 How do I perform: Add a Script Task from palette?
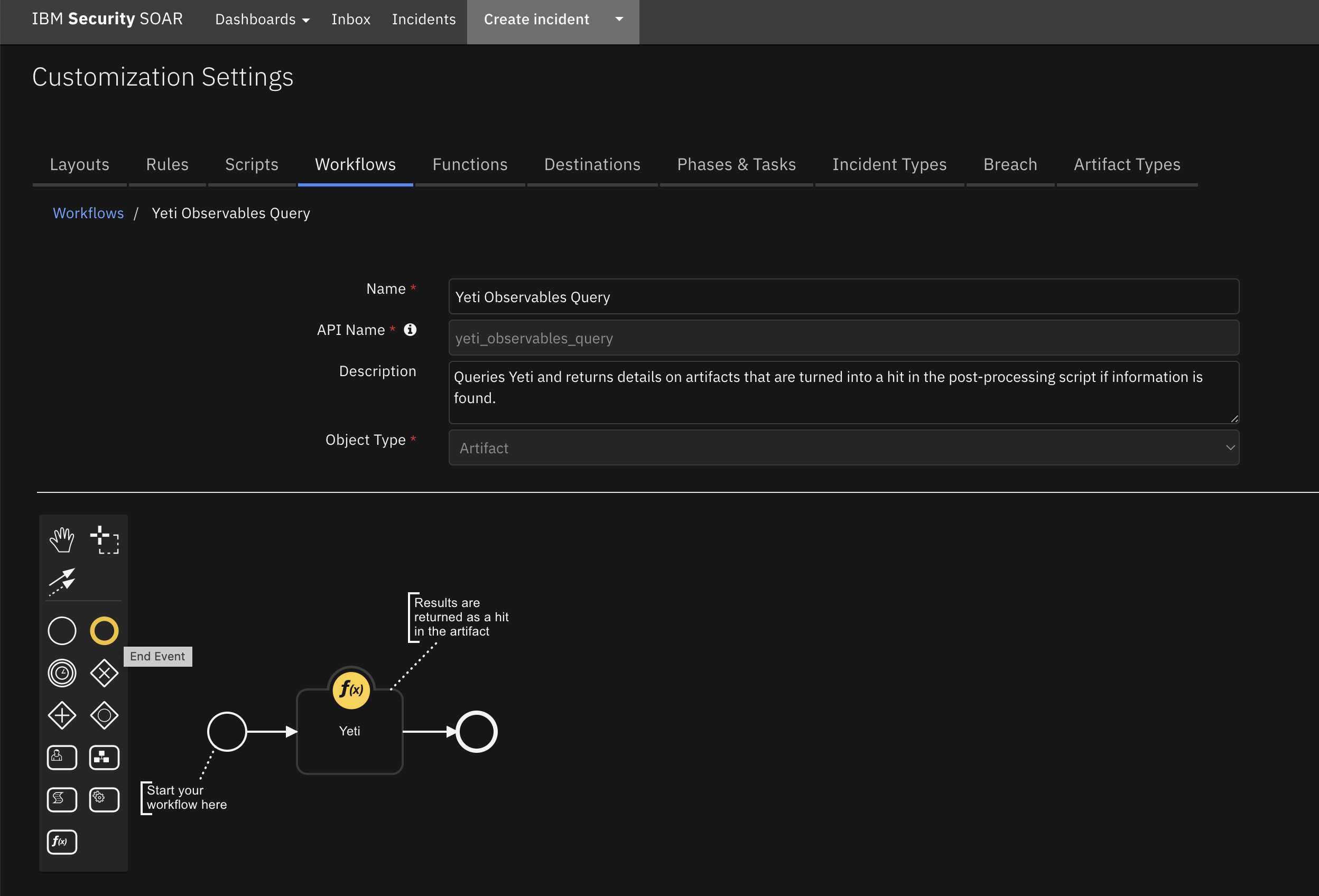(x=62, y=799)
